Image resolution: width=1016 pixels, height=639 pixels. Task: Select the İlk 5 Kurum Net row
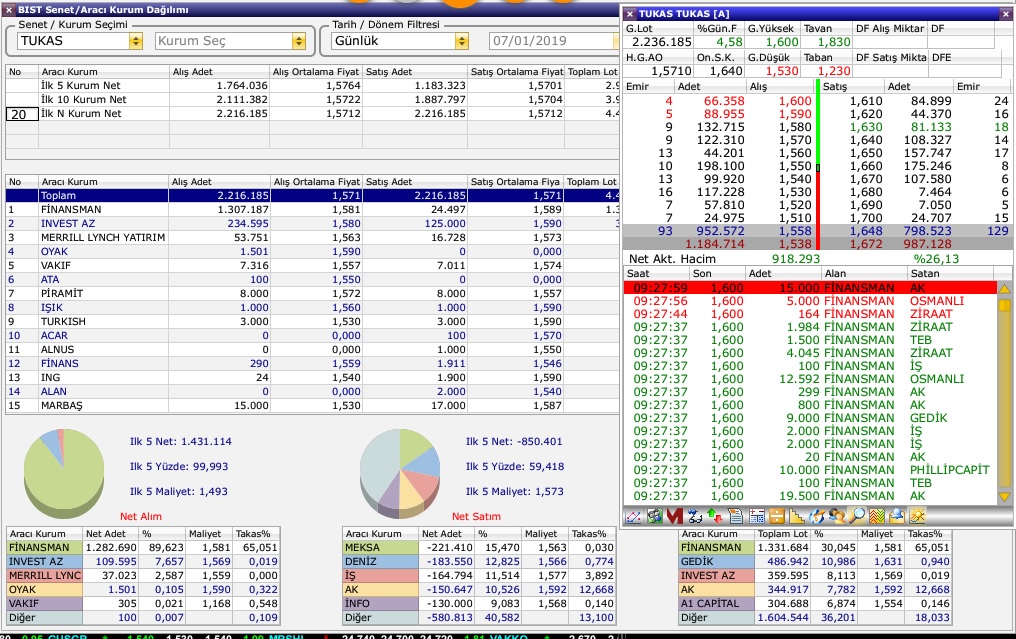[x=312, y=86]
